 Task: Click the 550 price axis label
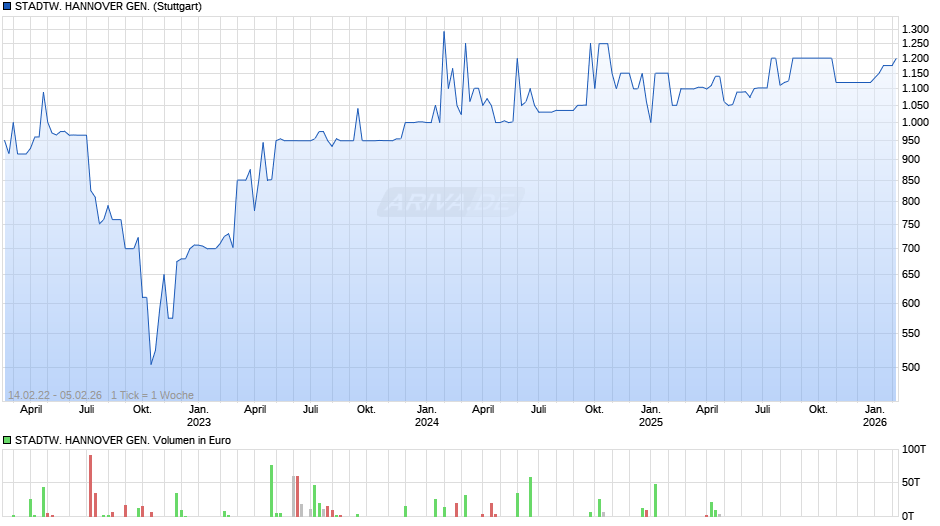[x=911, y=333]
